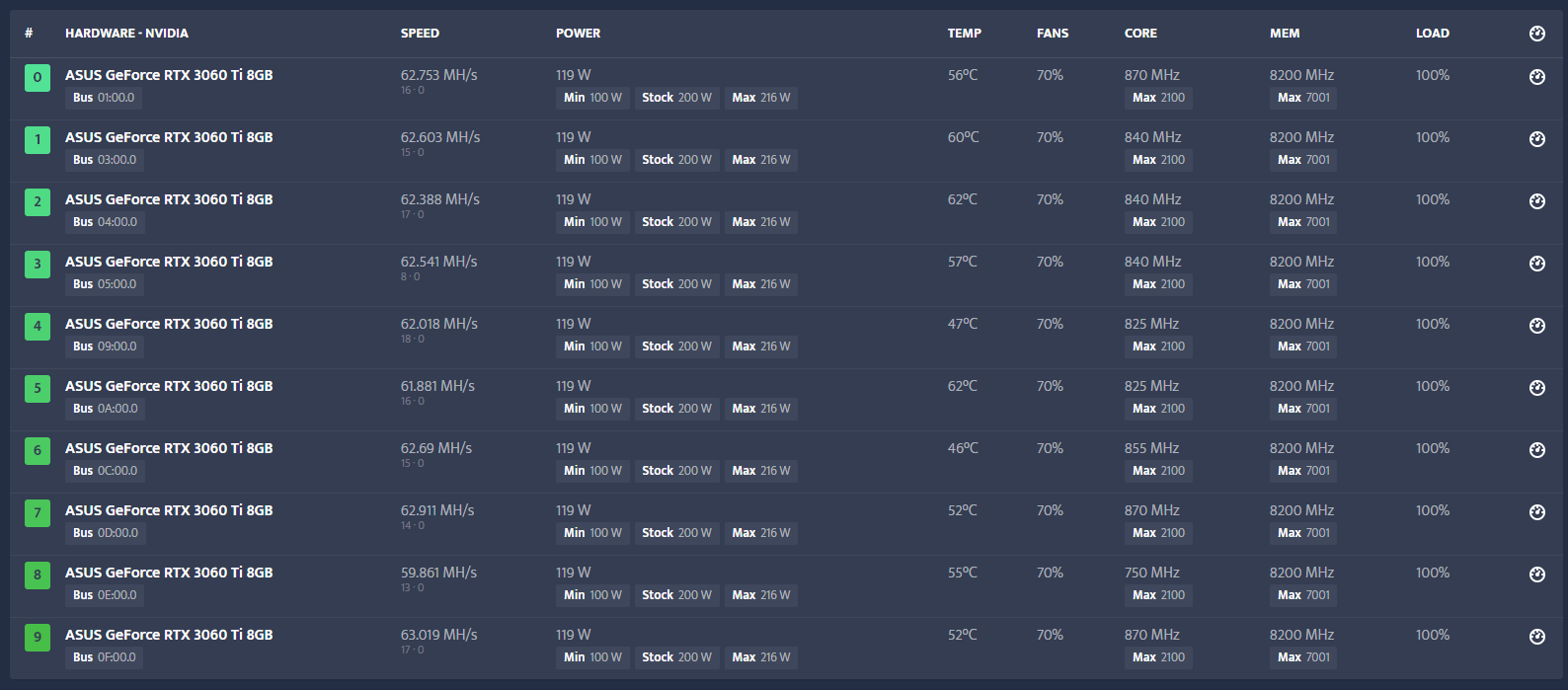1568x690 pixels.
Task: Click the 63.019 MH/s speed value
Action: pyautogui.click(x=438, y=635)
